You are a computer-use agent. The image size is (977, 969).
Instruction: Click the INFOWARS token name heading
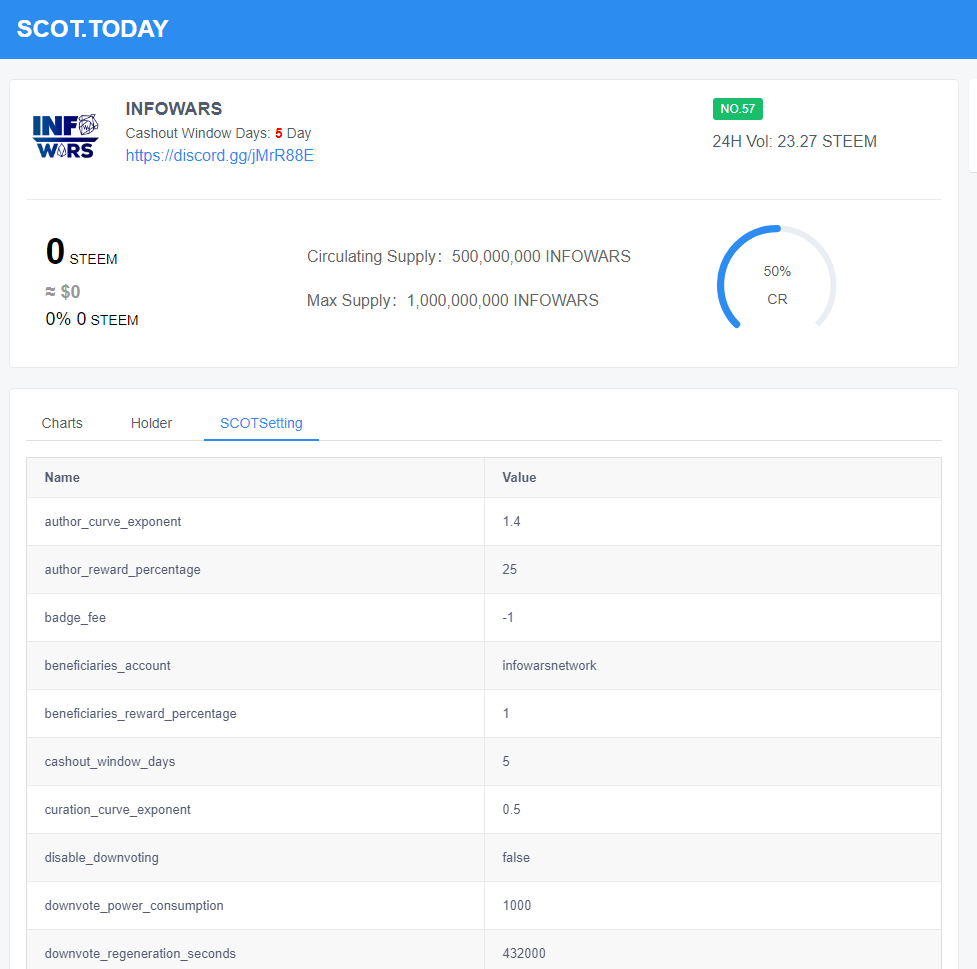(x=174, y=108)
